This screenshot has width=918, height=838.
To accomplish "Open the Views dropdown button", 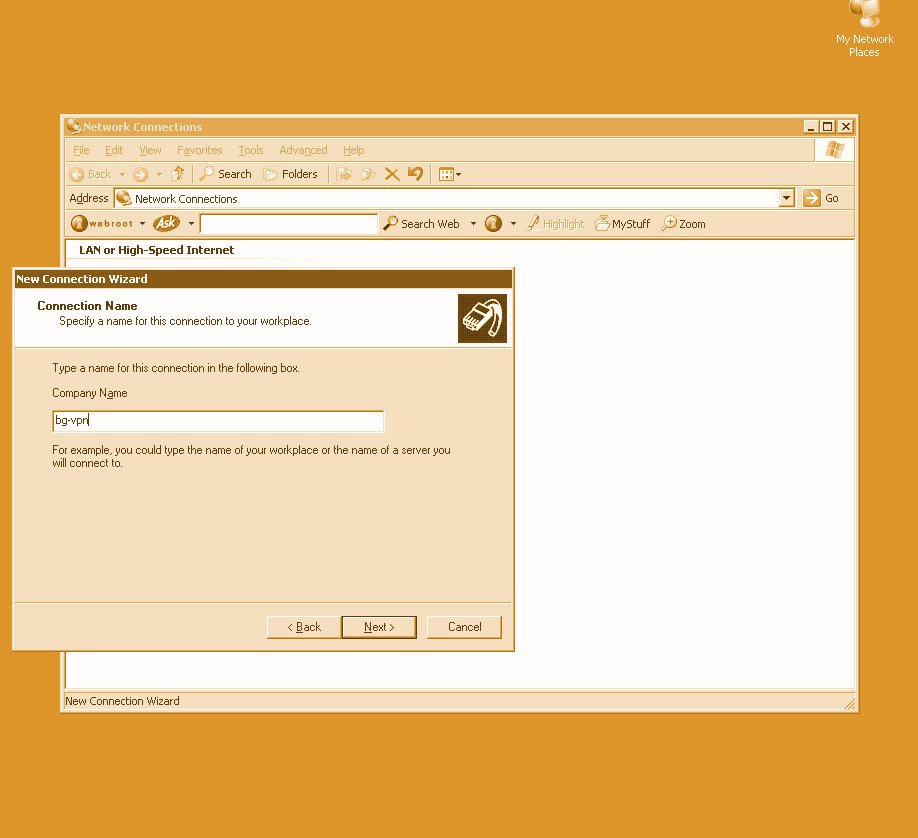I will (450, 174).
